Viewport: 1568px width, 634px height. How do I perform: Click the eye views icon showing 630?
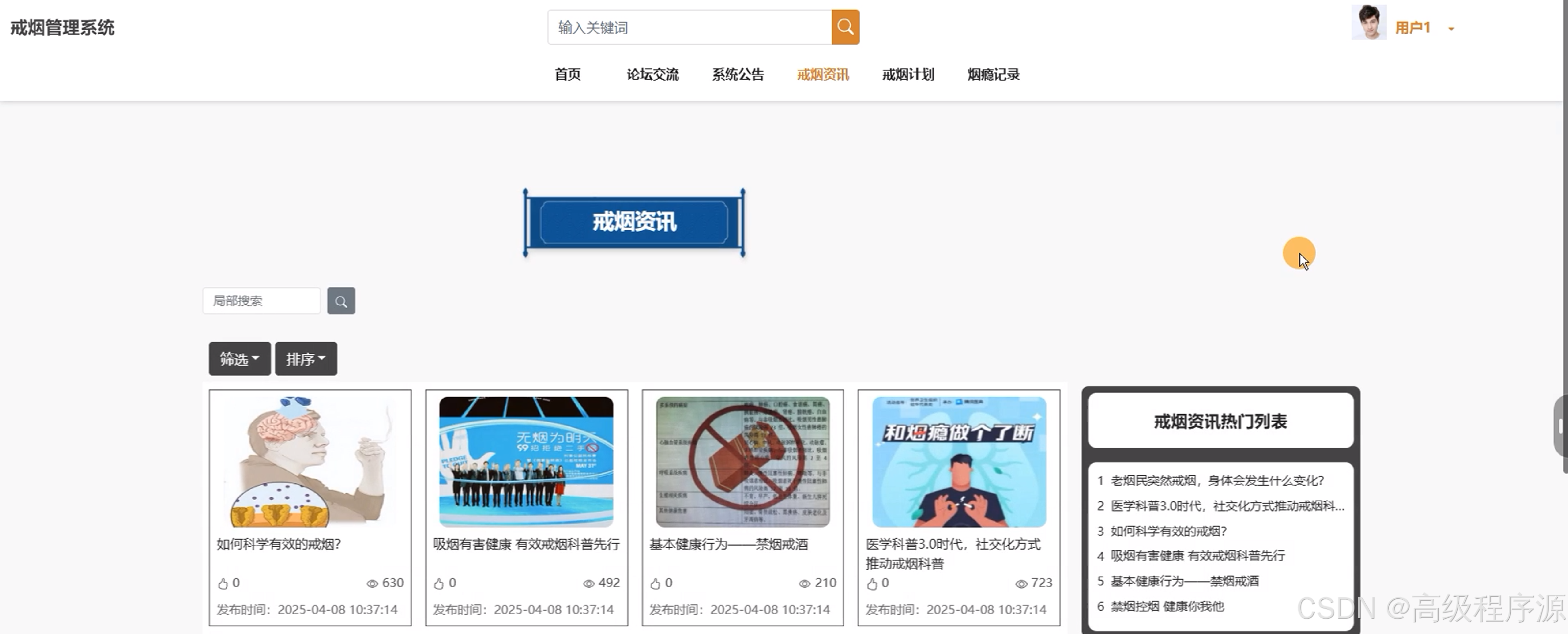pos(372,583)
